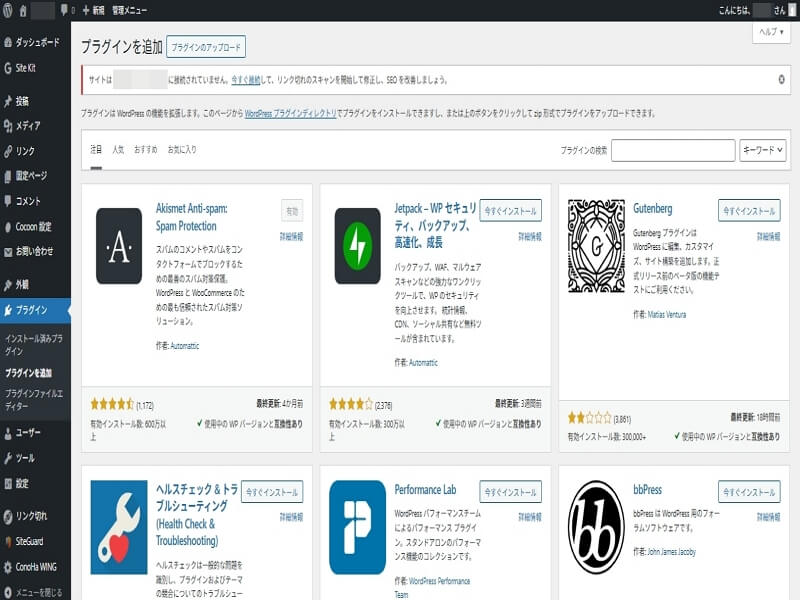Switch to the 人気 tab
800x600 pixels.
click(x=118, y=150)
